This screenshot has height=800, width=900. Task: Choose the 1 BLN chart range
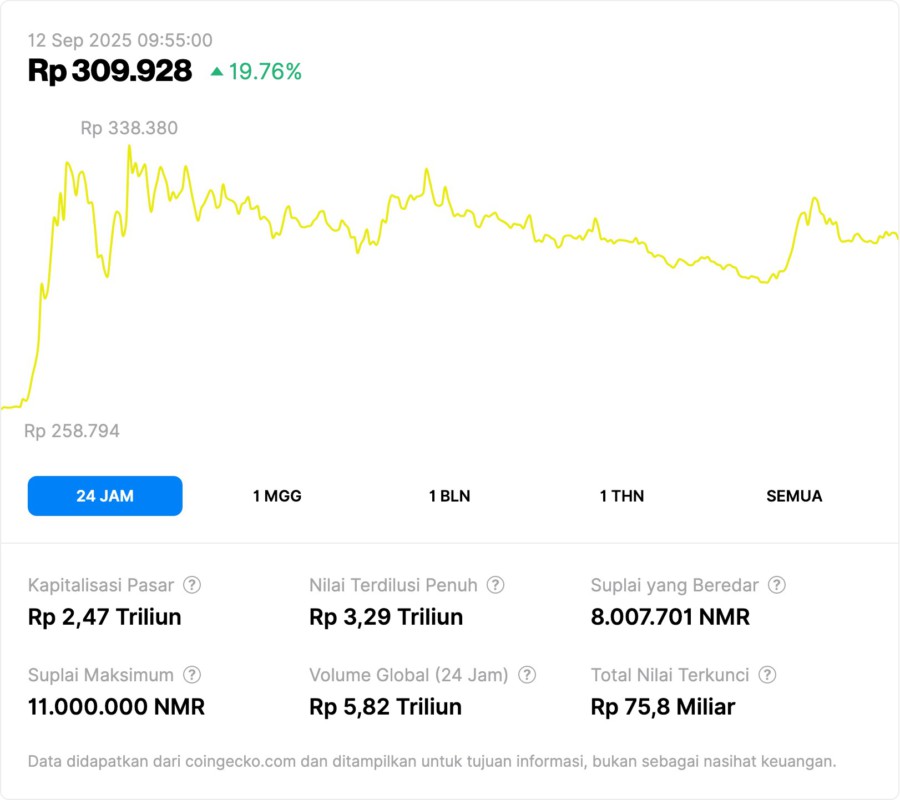pyautogui.click(x=449, y=496)
